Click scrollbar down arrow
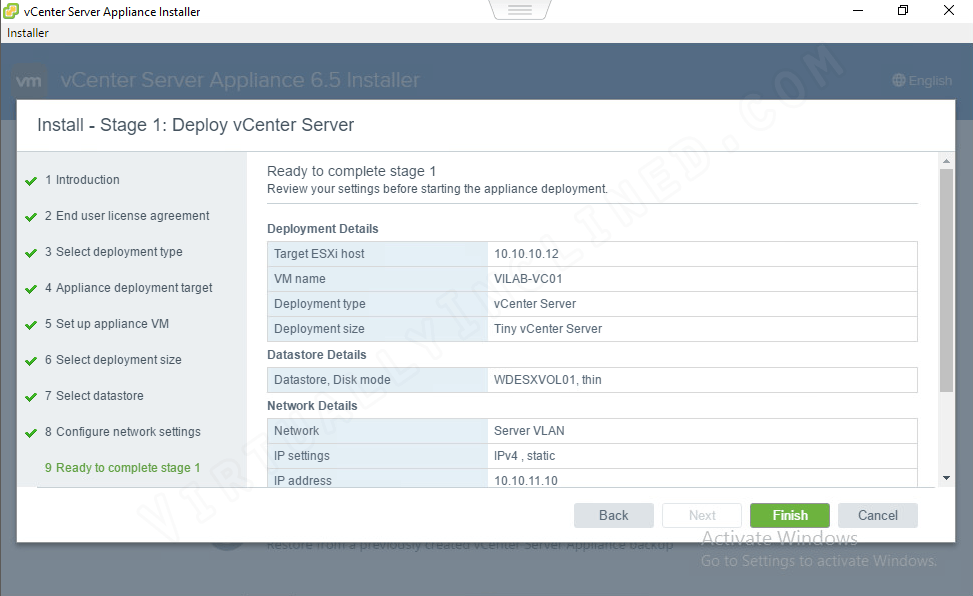 (x=946, y=478)
